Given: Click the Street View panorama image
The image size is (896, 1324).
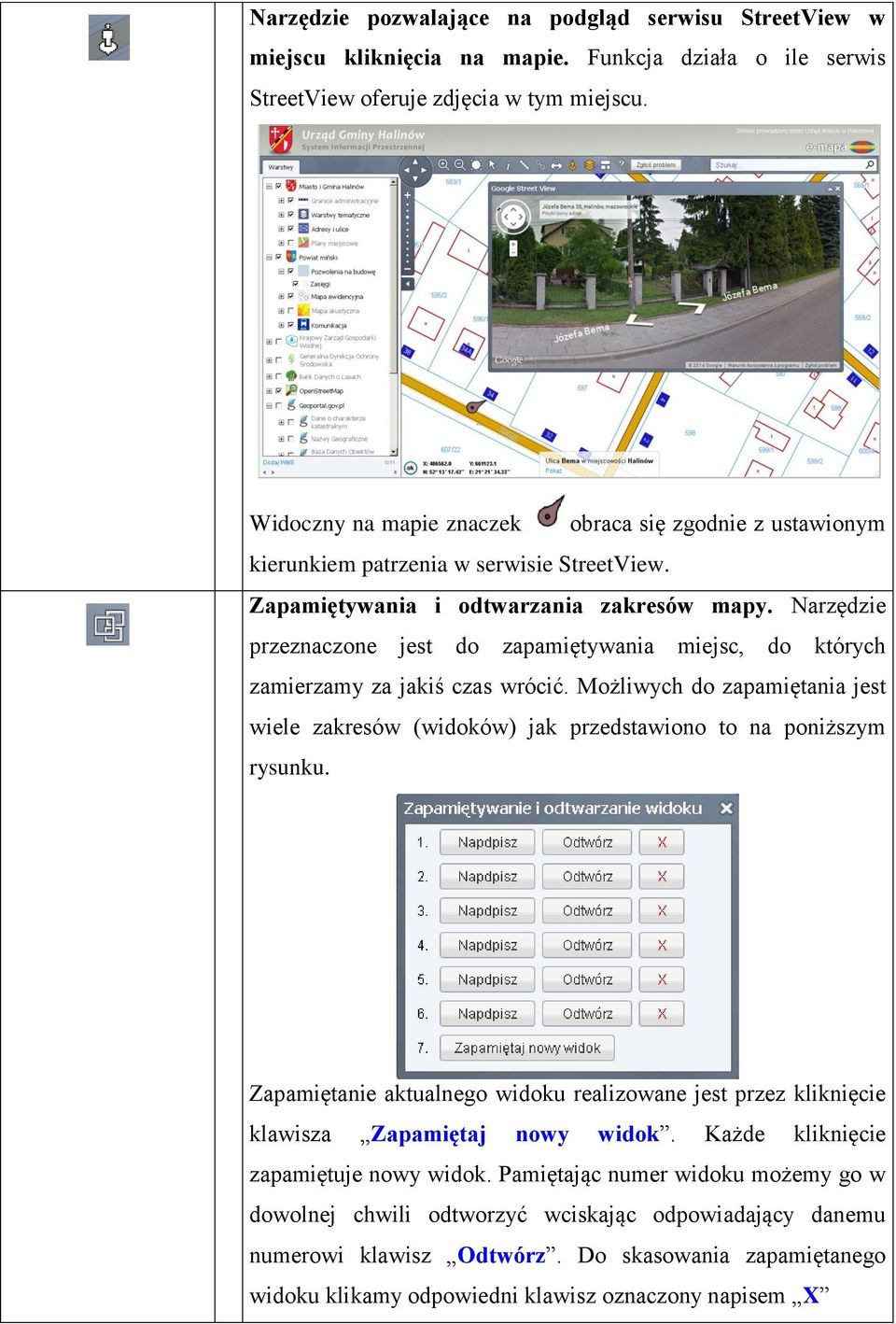Looking at the screenshot, I should tap(665, 282).
